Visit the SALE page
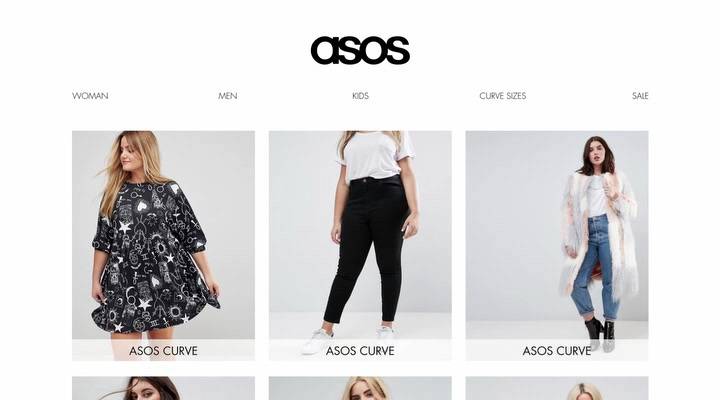This screenshot has width=720, height=400. pyautogui.click(x=640, y=96)
